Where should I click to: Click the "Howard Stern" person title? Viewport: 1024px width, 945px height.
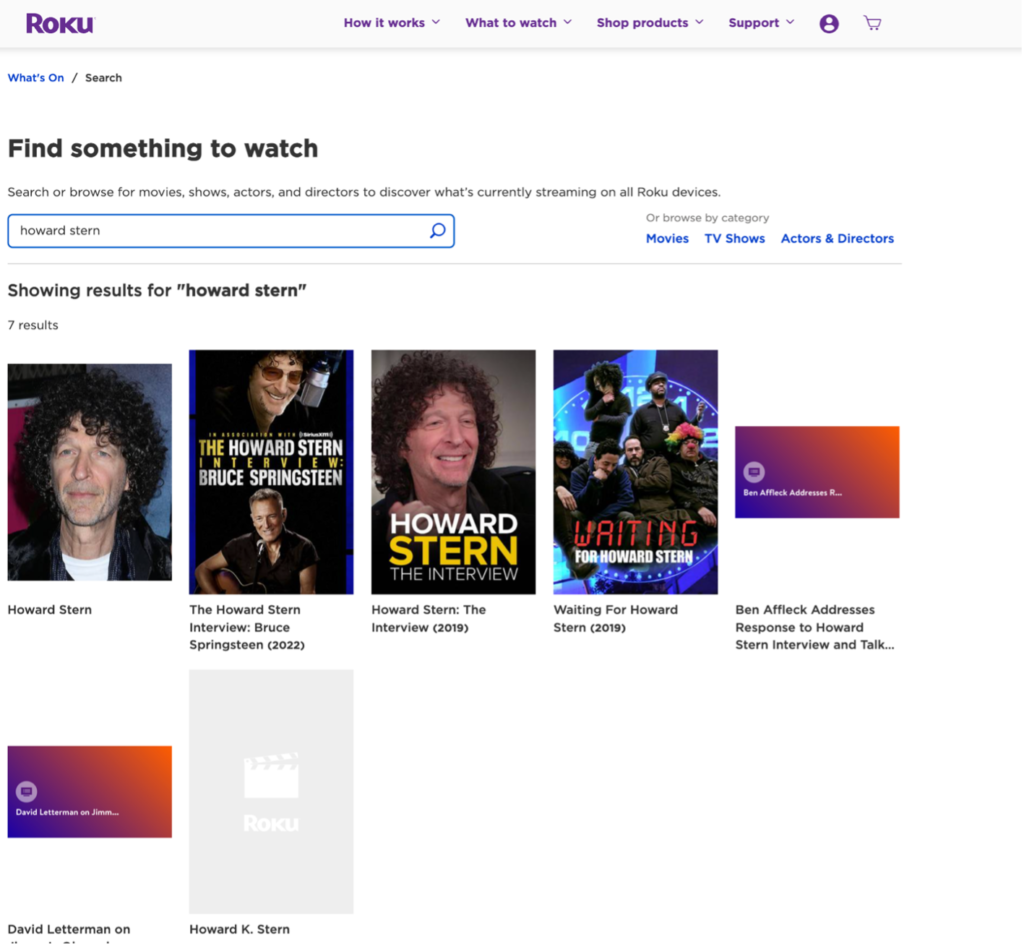click(x=50, y=610)
